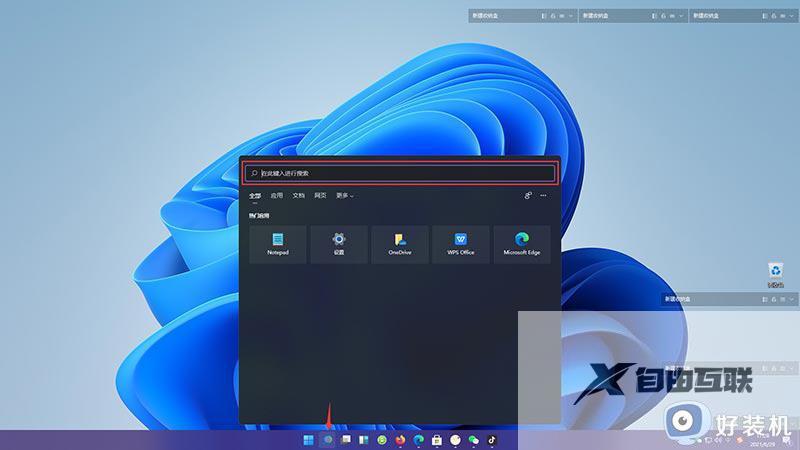800x450 pixels.
Task: Open the Widgets panel from the taskbar
Action: click(364, 440)
